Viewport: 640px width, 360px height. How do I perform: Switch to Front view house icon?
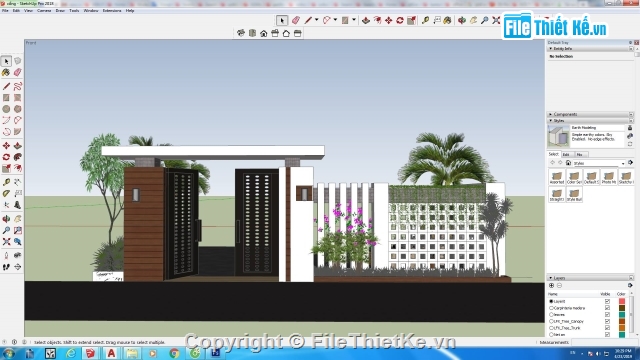pos(264,33)
